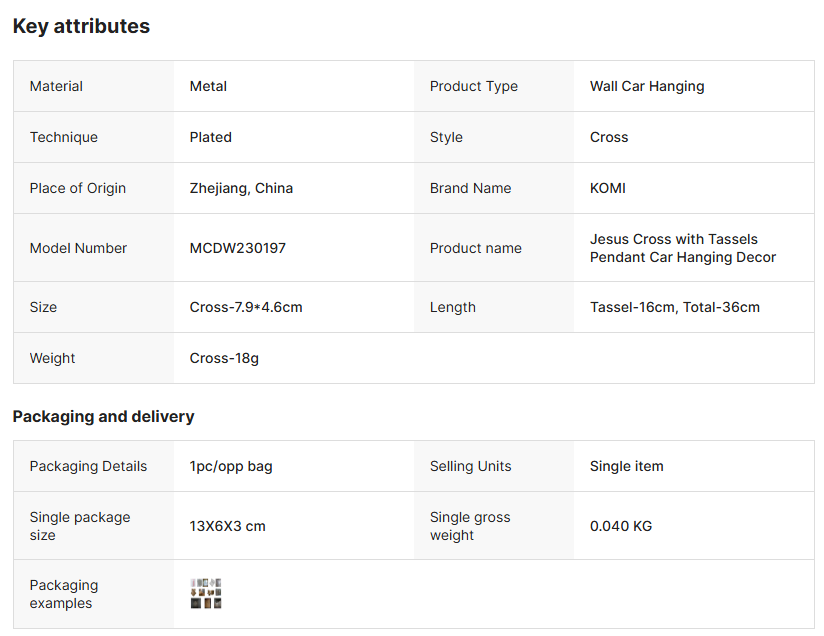Click the Key attributes heading
This screenshot has height=636, width=824.
(81, 27)
